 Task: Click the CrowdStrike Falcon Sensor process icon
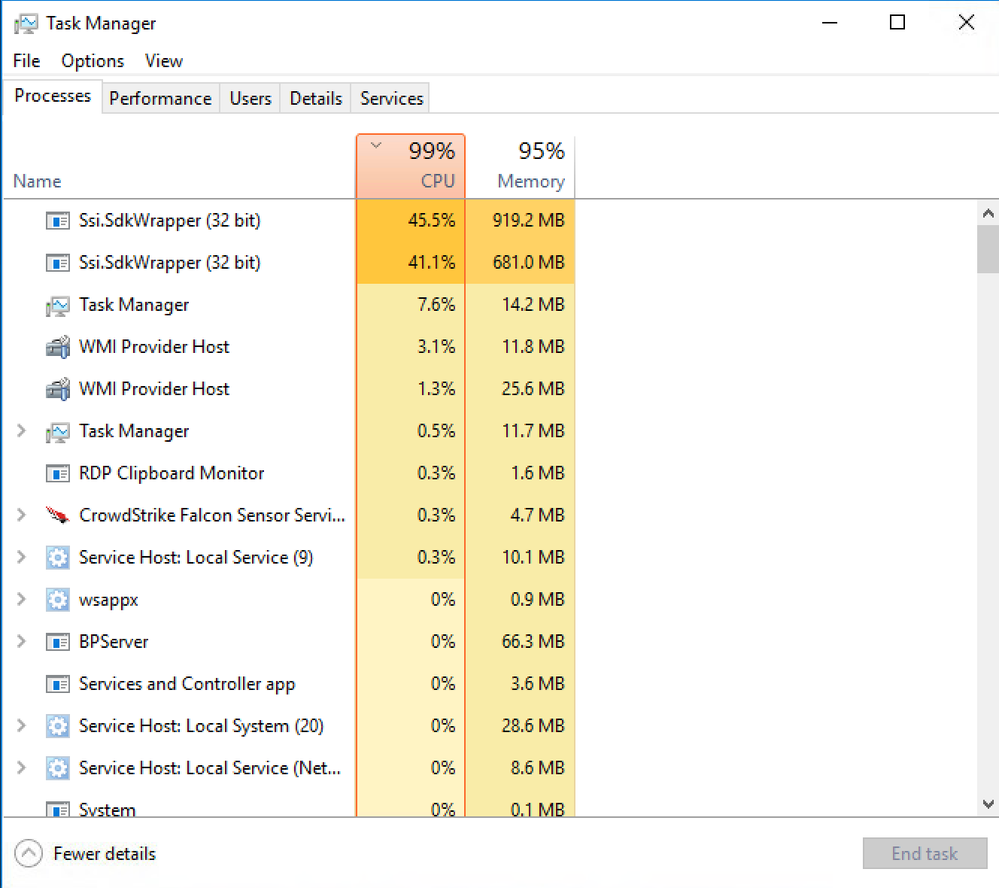pos(57,516)
